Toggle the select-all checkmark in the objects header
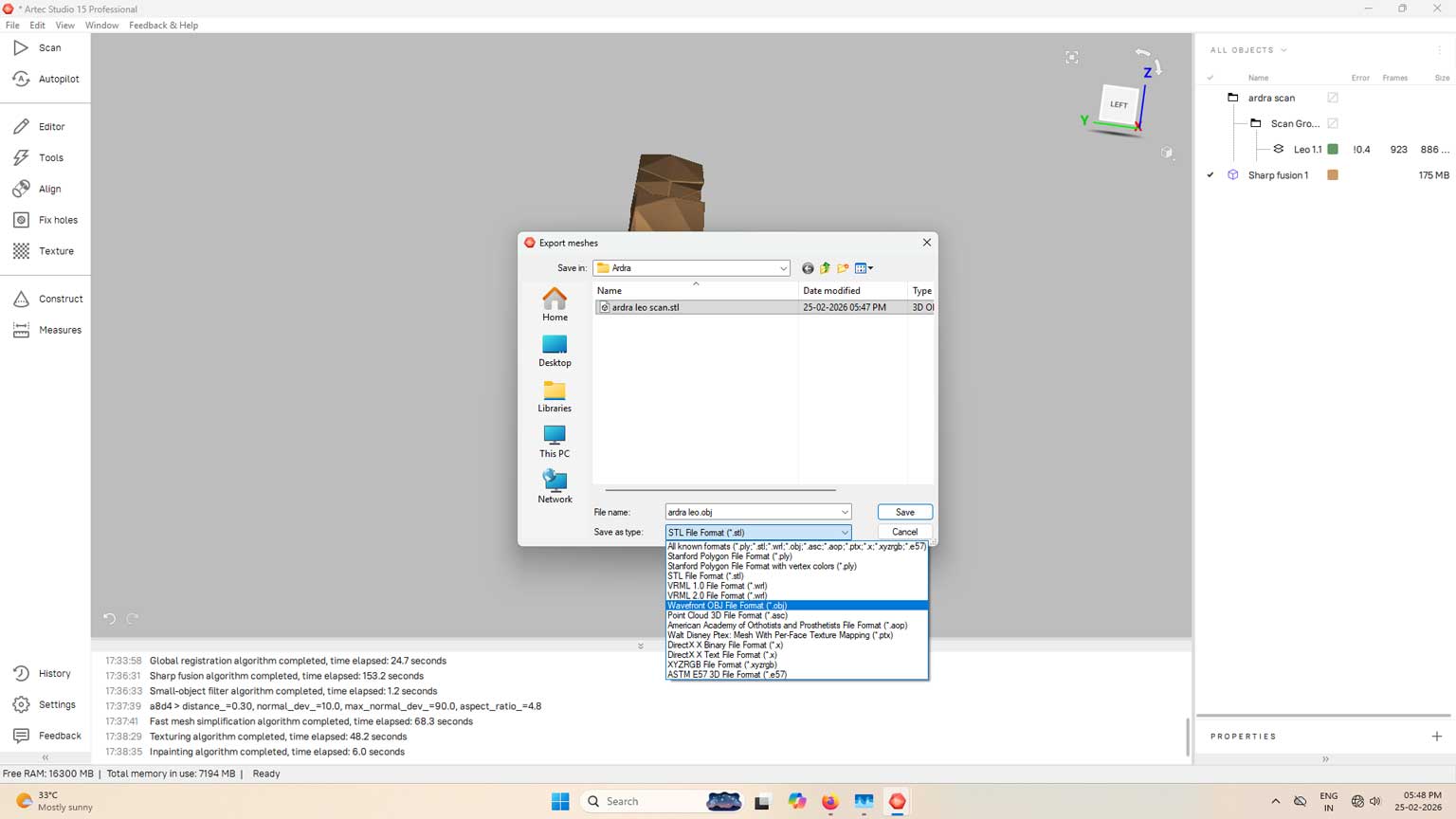Screen dimensions: 1456x819 coord(1210,78)
